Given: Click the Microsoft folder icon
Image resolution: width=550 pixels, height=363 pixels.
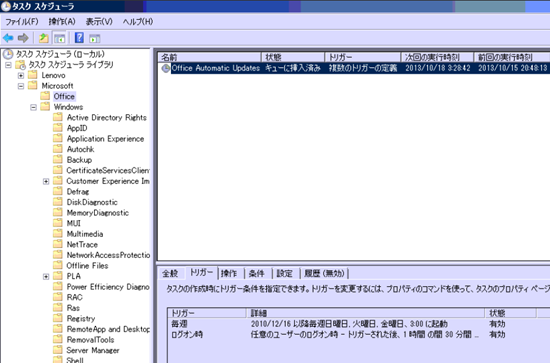Looking at the screenshot, I should [33, 86].
